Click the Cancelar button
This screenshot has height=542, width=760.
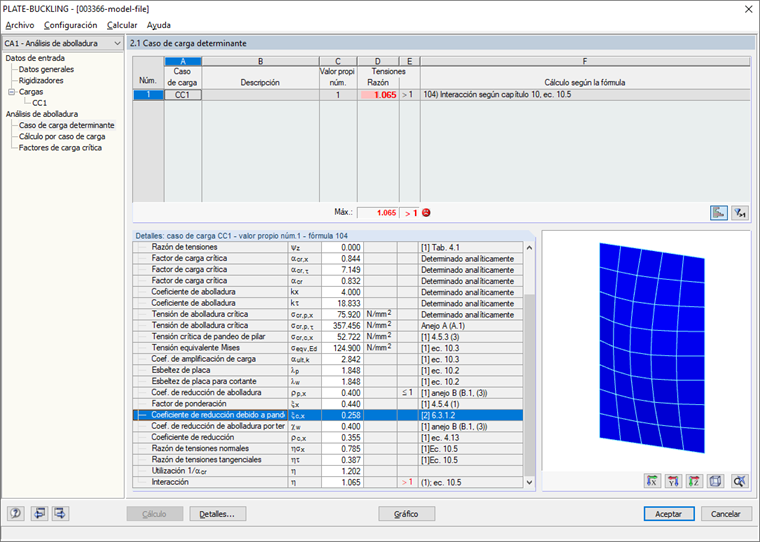click(726, 514)
